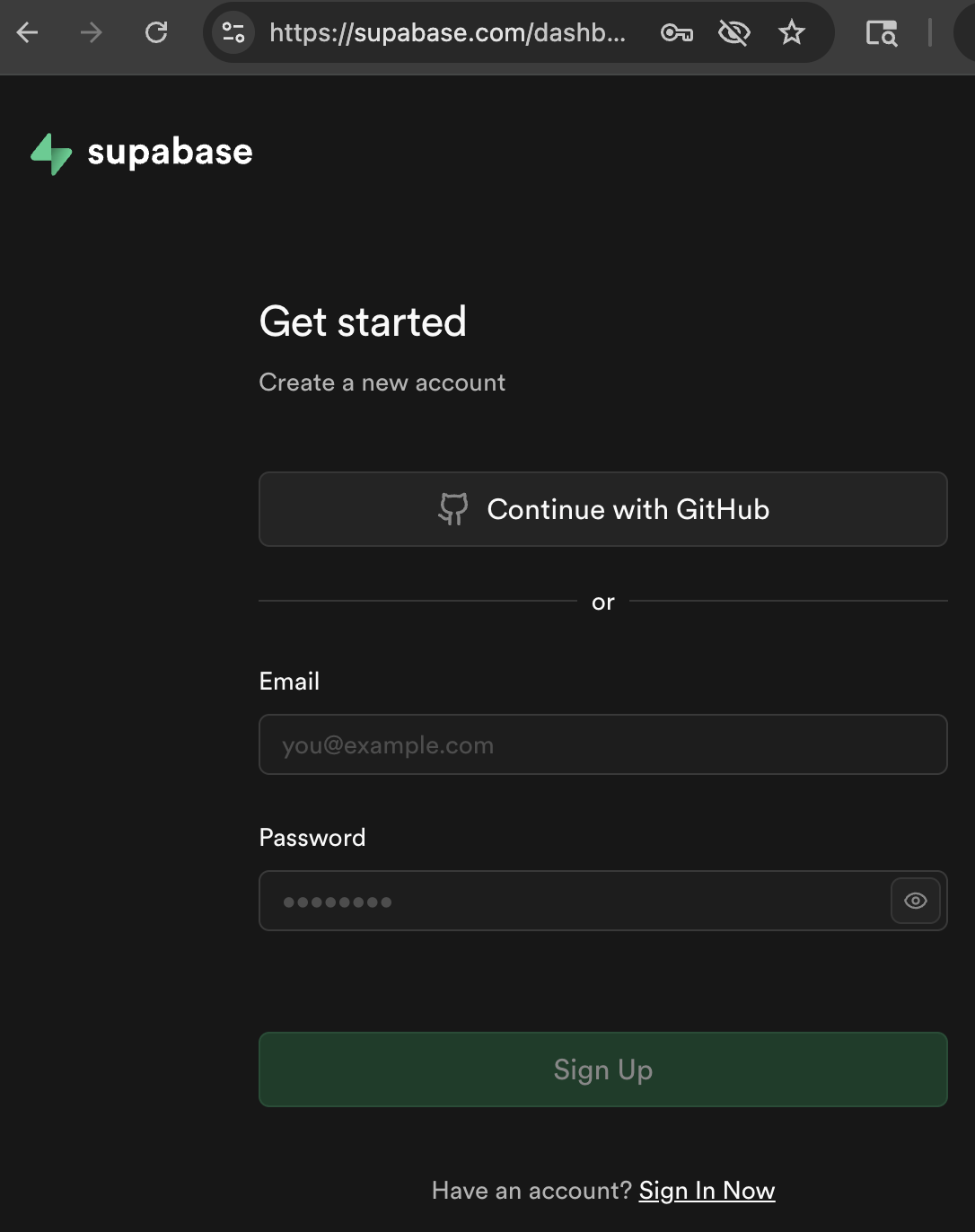Click the Create a new account text
This screenshot has width=975, height=1232.
click(x=382, y=382)
